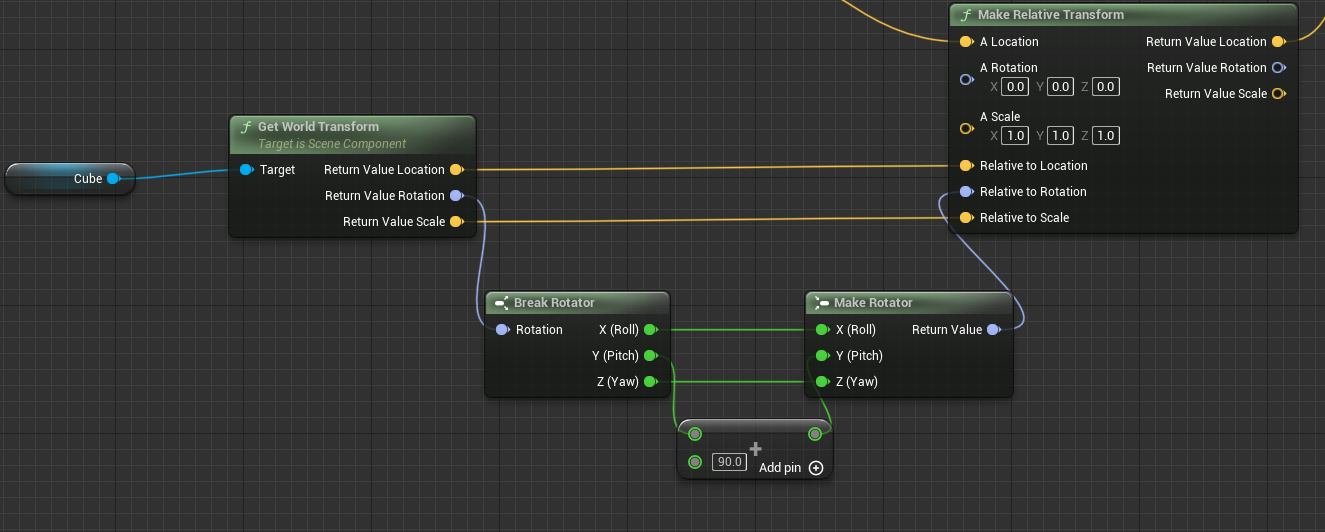Click the Return Value pin on Make Rotator
The height and width of the screenshot is (532, 1325).
[994, 330]
